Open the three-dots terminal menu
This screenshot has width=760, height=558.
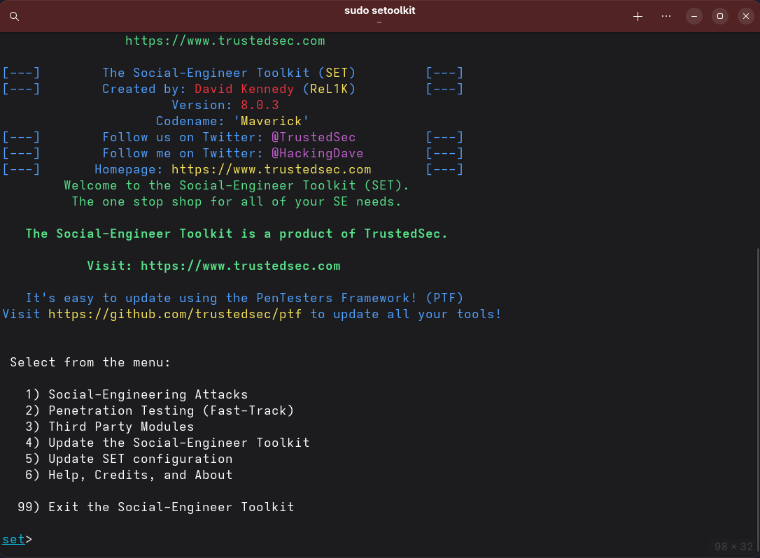tap(666, 16)
